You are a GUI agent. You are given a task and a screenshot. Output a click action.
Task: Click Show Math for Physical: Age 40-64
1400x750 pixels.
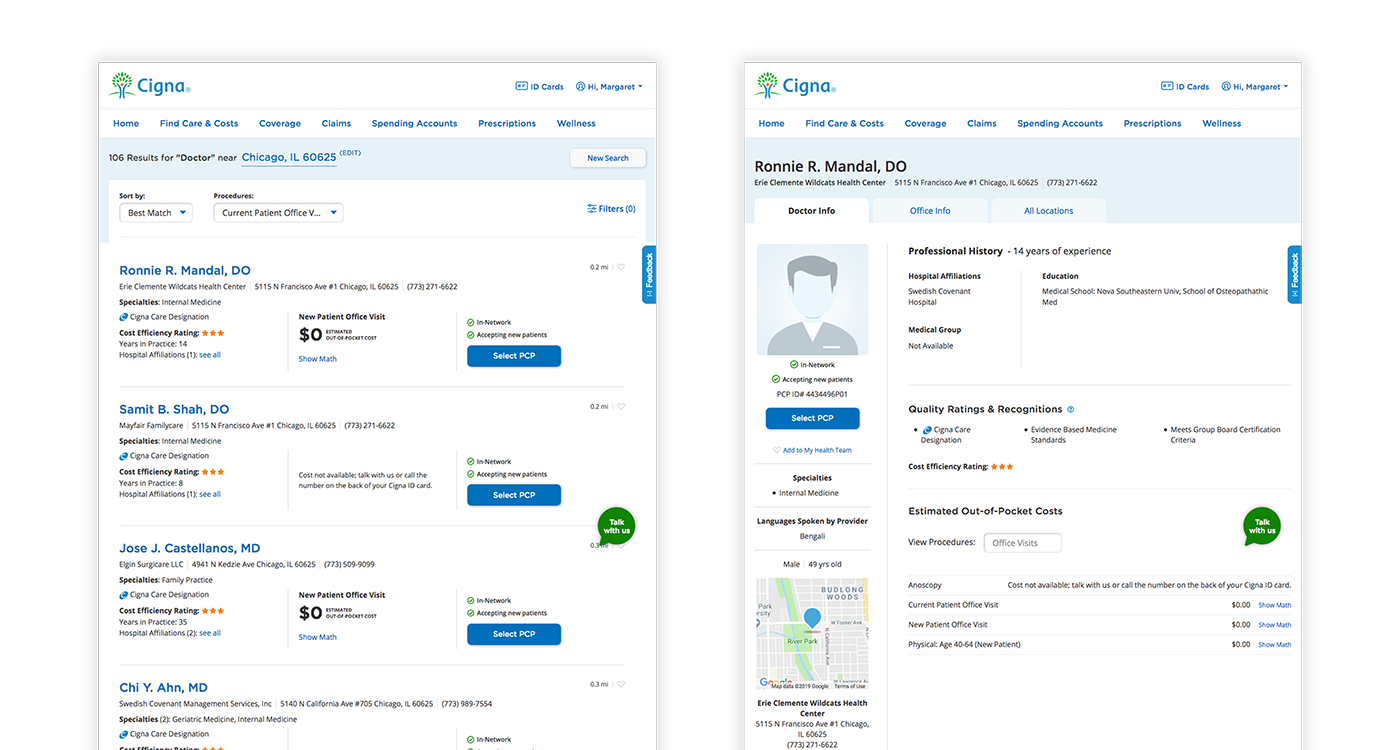[x=1274, y=645]
